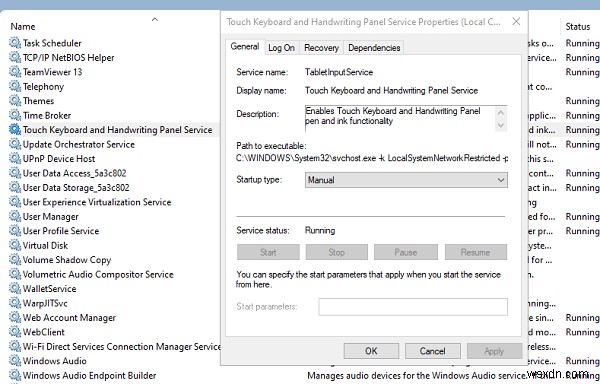Select the WalletService row
Screen dimensions: 600x384
[x=49, y=289]
